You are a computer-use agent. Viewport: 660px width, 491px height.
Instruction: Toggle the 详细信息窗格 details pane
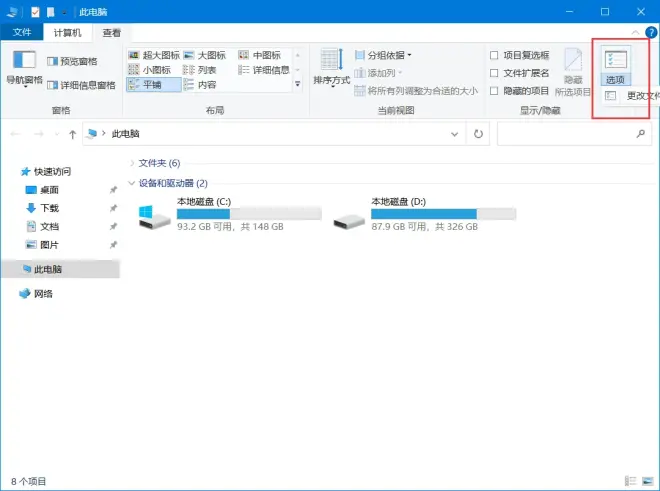pyautogui.click(x=81, y=85)
